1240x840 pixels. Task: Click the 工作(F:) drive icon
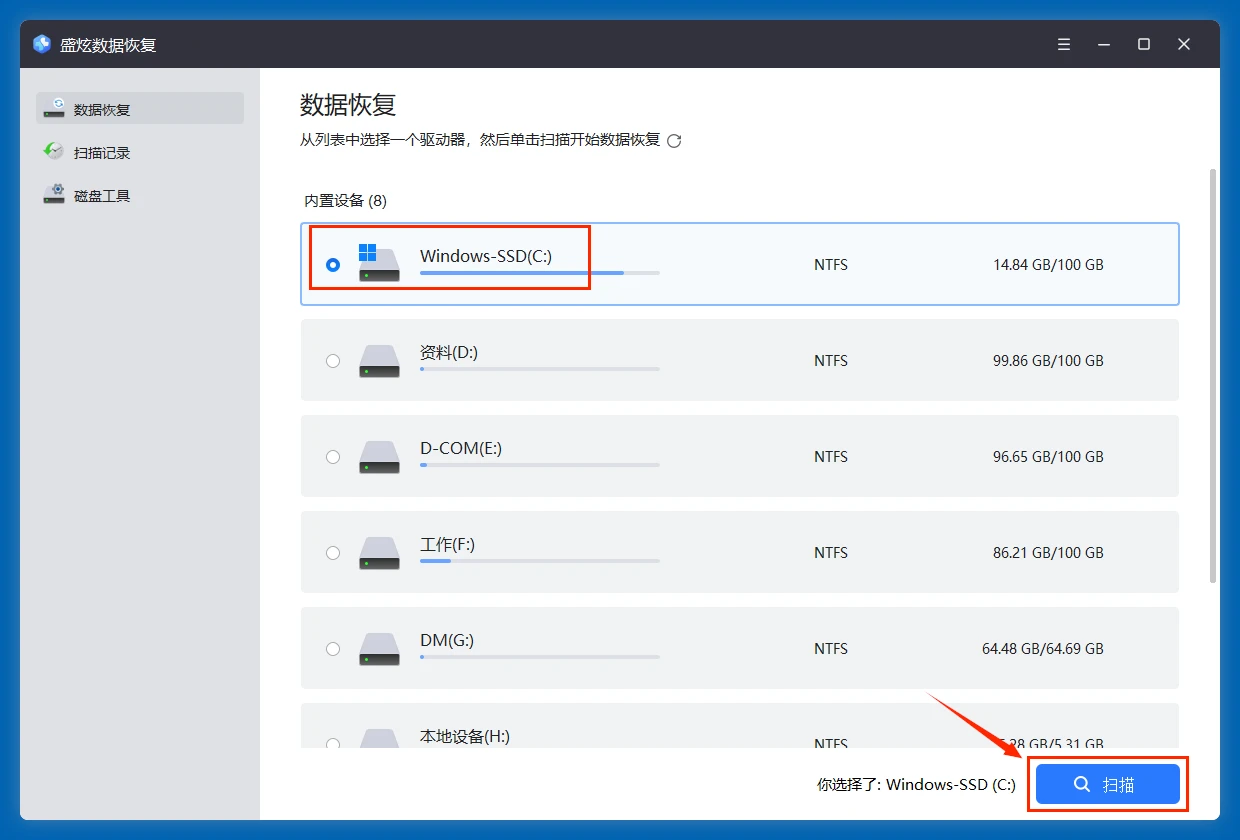(x=379, y=553)
